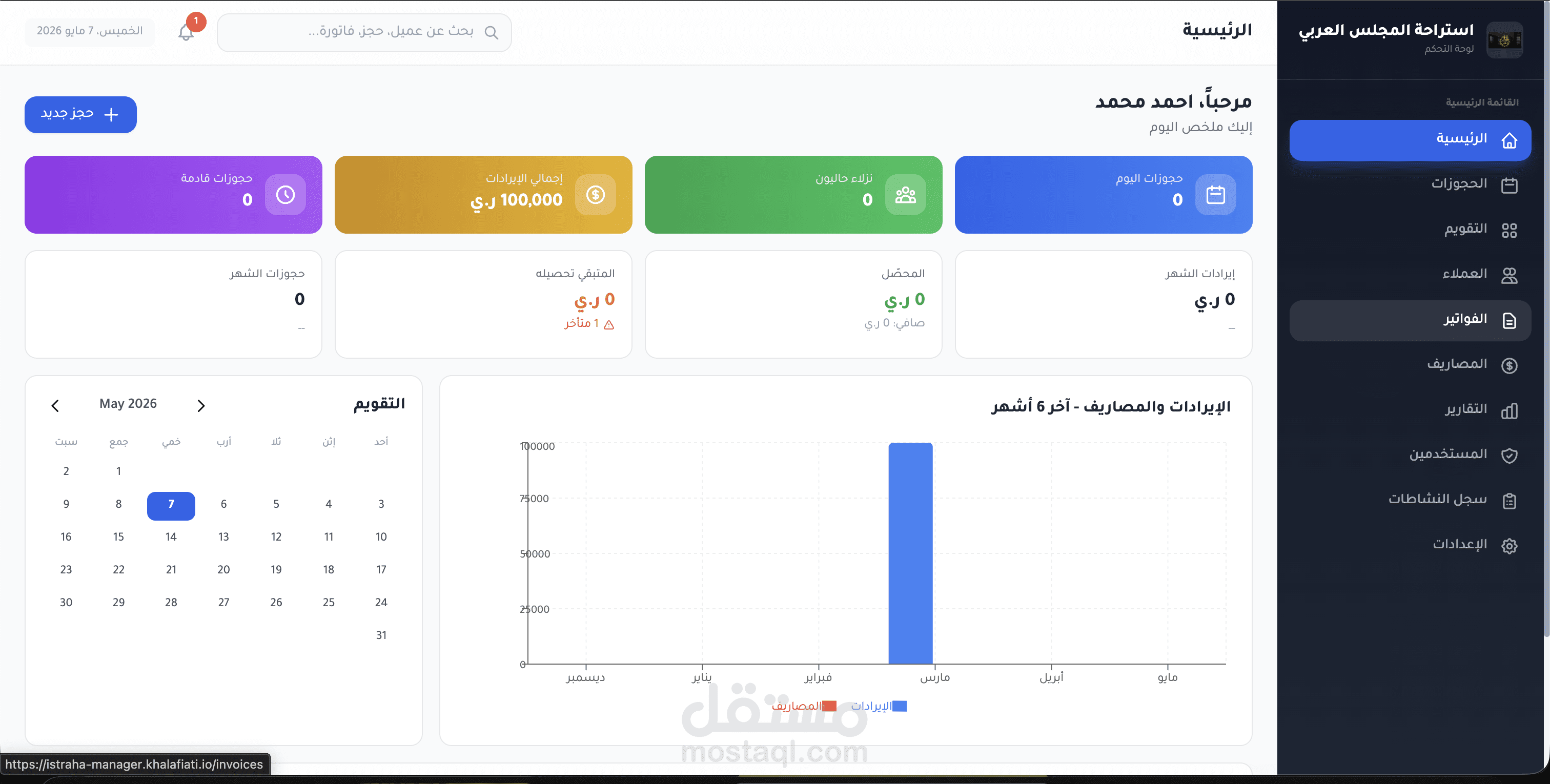This screenshot has height=784, width=1550.
Task: Click the search magnifier icon
Action: 491,32
